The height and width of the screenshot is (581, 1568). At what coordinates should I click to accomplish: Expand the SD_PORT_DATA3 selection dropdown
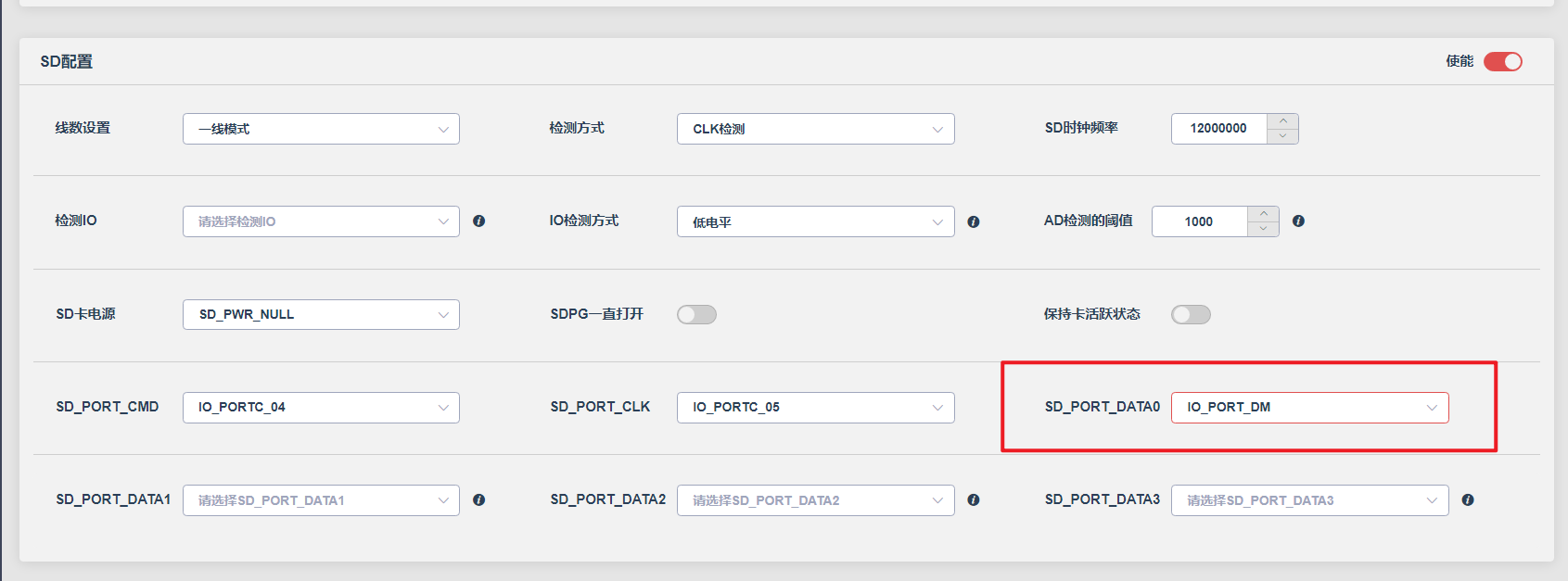pyautogui.click(x=1310, y=500)
